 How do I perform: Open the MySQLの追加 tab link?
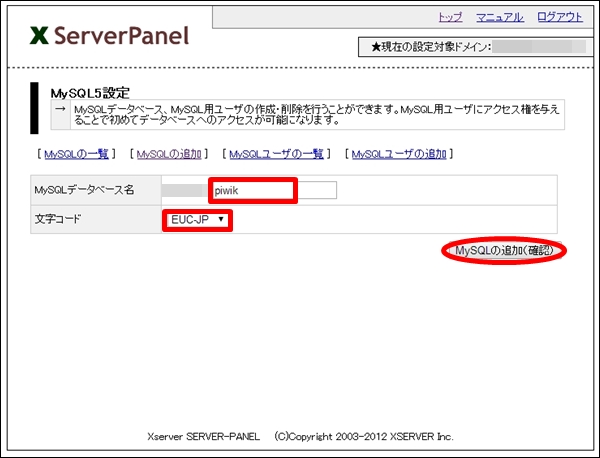[x=169, y=154]
